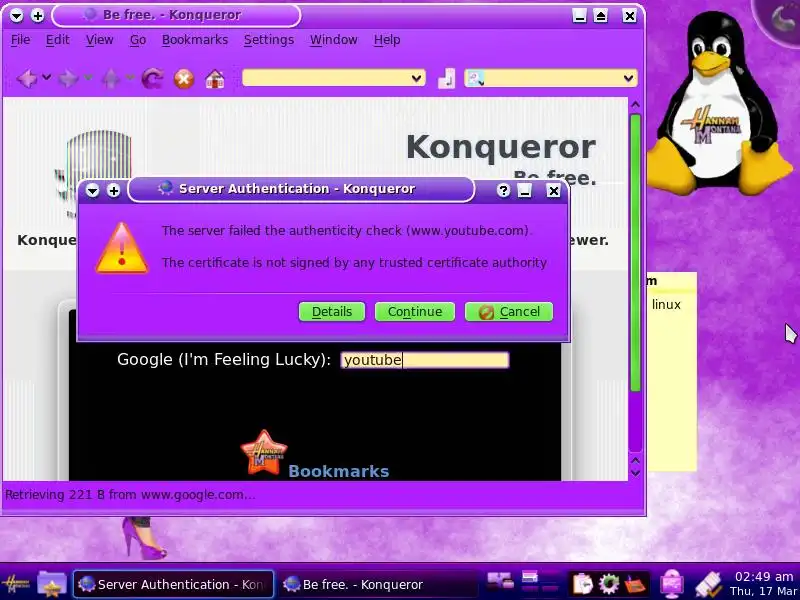Click the dialog's sticky plus icon

pos(114,191)
